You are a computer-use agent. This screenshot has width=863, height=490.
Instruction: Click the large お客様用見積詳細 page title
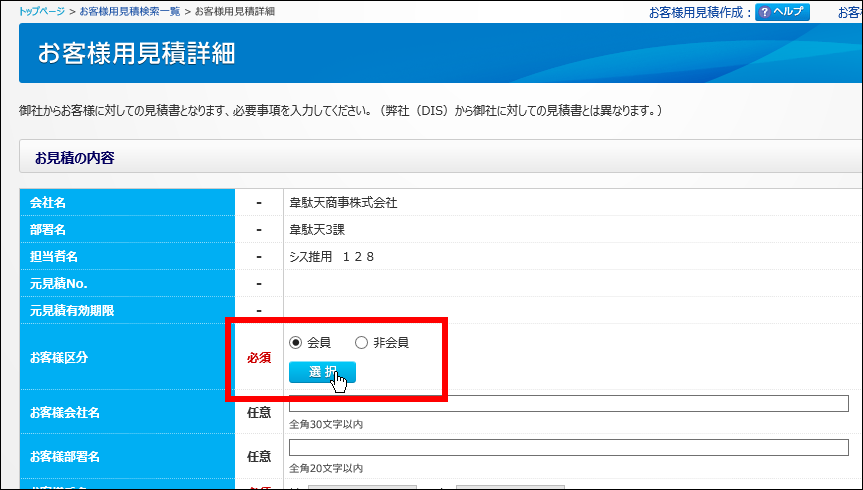(136, 53)
